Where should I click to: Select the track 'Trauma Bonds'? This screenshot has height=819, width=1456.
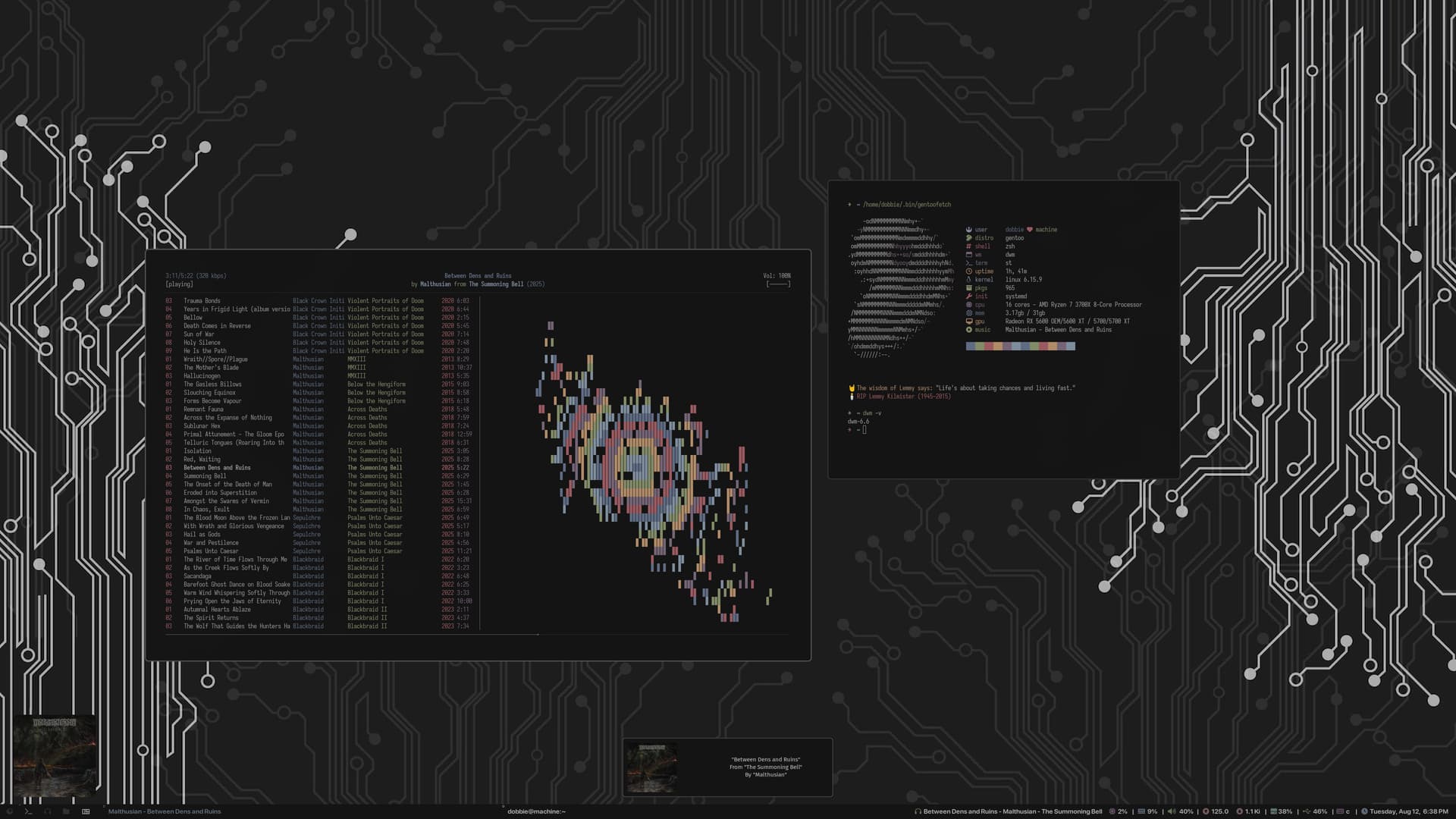[x=202, y=301]
